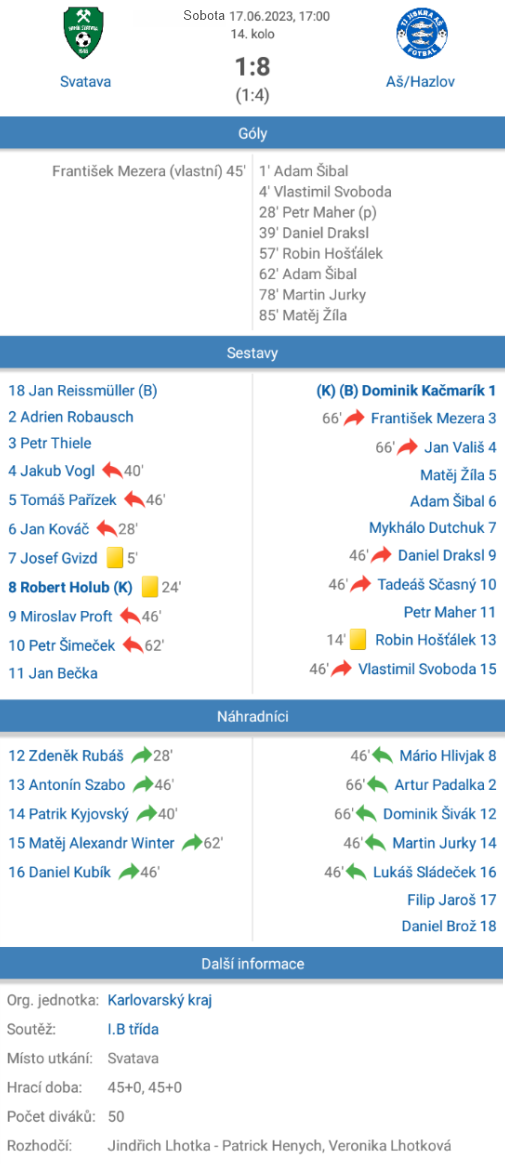This screenshot has width=505, height=1164.
Task: Open the I.B třída competition link
Action: [x=133, y=1029]
